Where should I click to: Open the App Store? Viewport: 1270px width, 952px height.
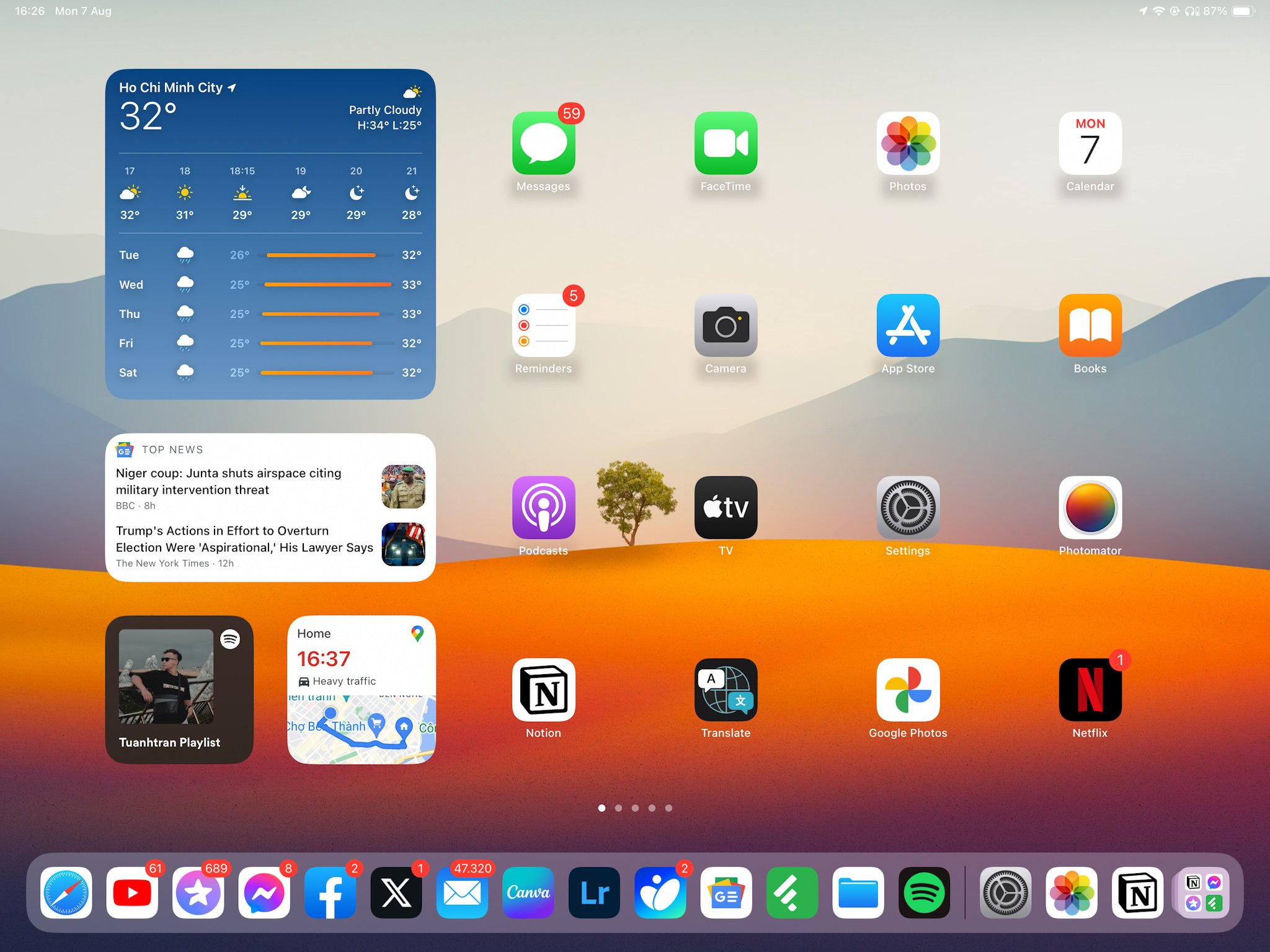(908, 326)
